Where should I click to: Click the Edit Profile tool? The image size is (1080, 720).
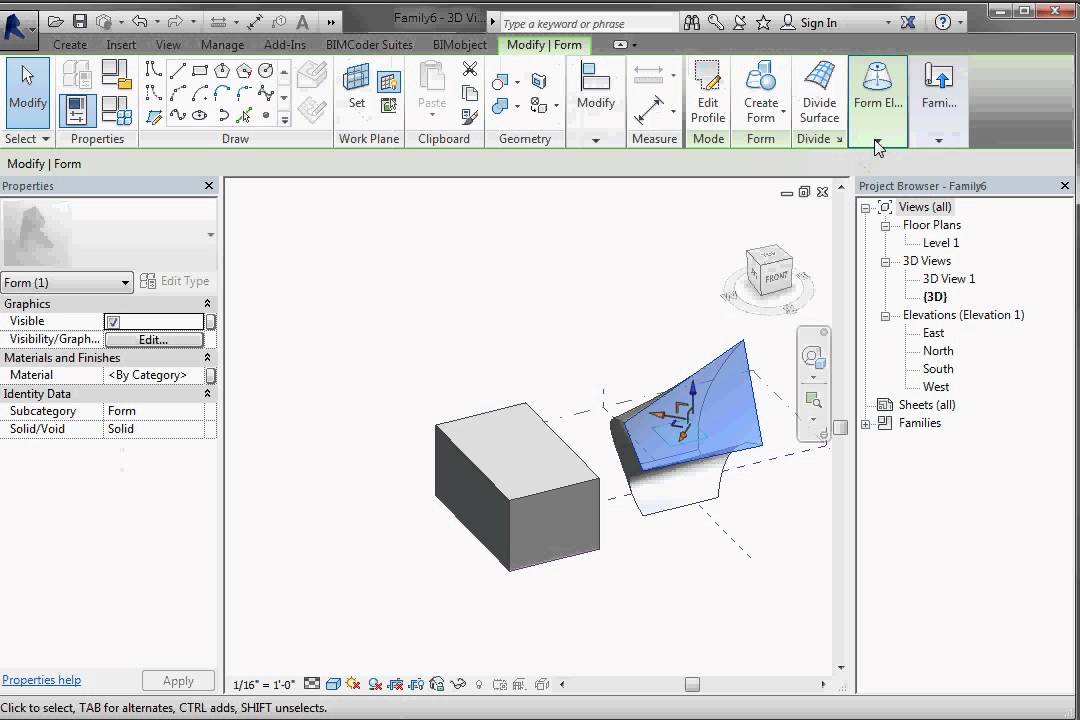708,92
